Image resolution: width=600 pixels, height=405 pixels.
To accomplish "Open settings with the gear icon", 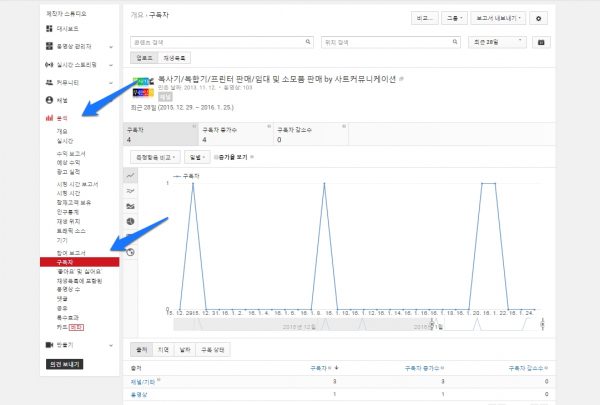I will pos(538,18).
